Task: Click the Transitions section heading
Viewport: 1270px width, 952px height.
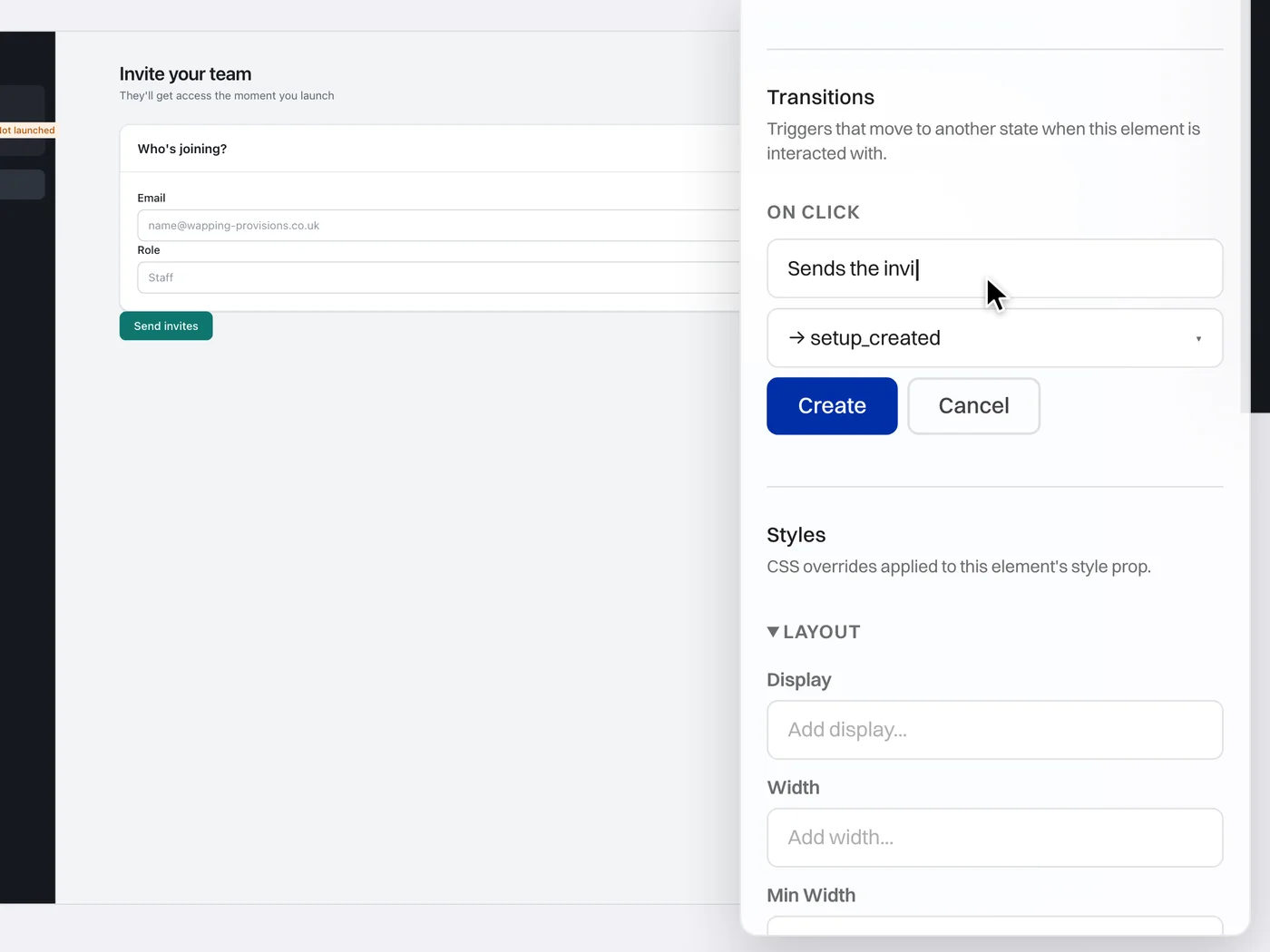Action: [820, 97]
